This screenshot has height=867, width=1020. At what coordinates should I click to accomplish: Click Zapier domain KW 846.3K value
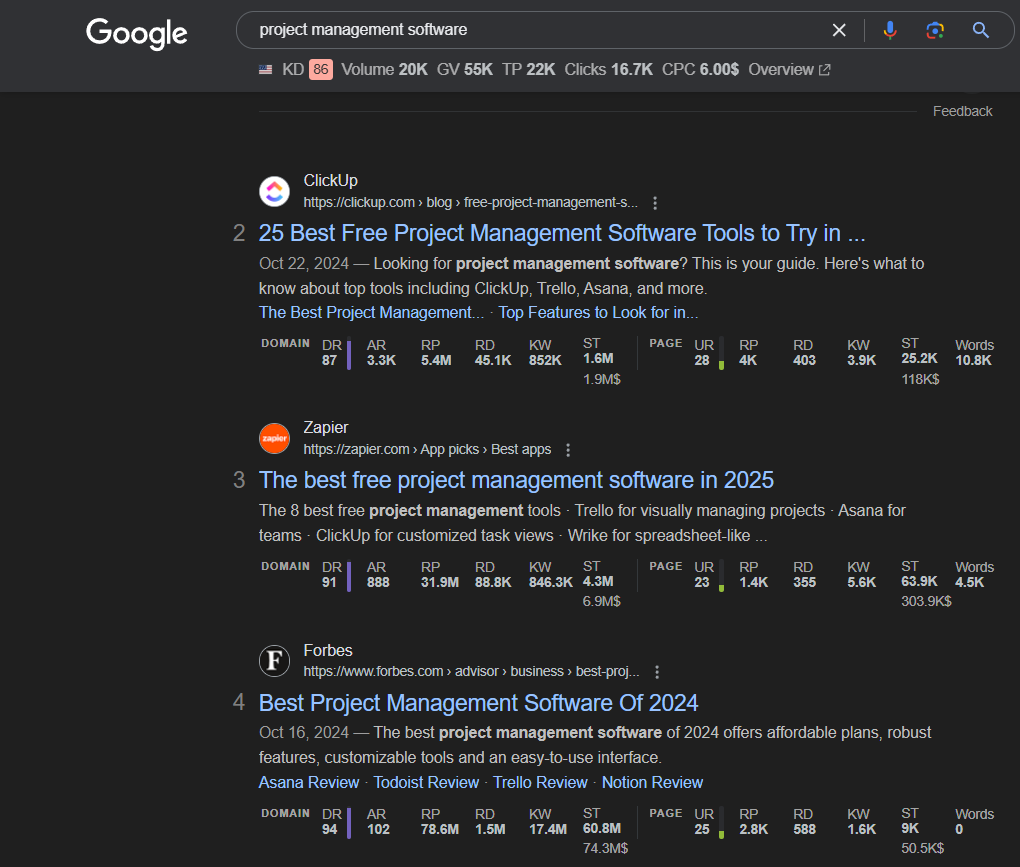click(551, 582)
